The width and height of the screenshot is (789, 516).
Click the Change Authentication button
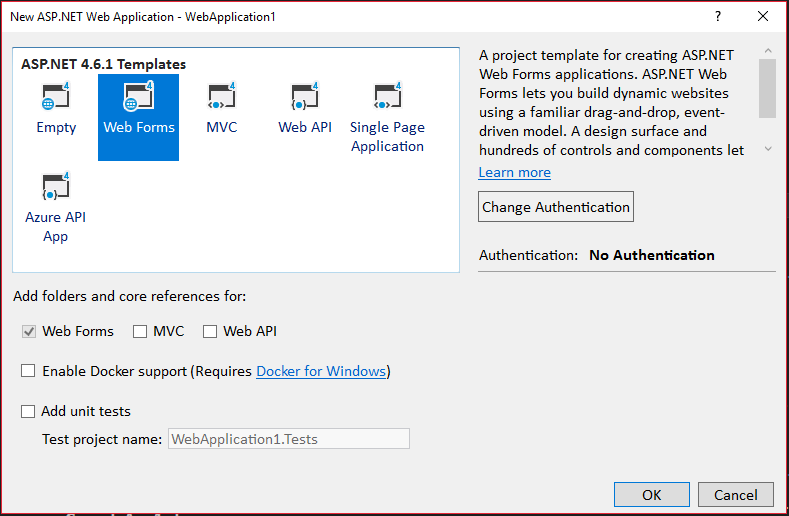point(556,206)
